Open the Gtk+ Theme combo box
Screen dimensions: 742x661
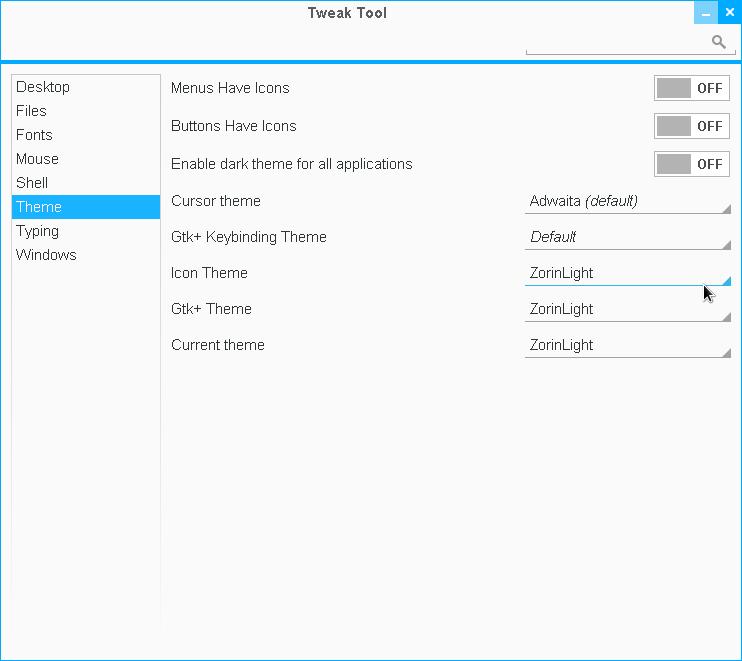(x=629, y=309)
